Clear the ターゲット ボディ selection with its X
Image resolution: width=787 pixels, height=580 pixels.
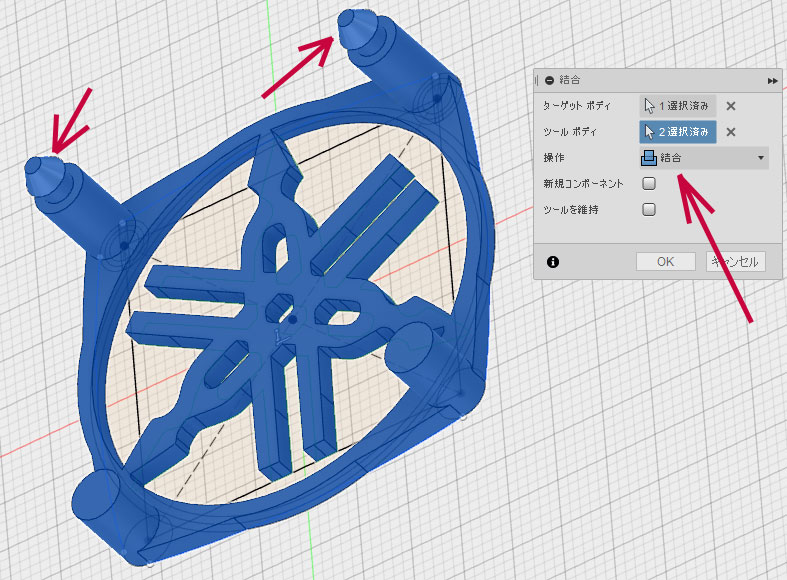(731, 106)
